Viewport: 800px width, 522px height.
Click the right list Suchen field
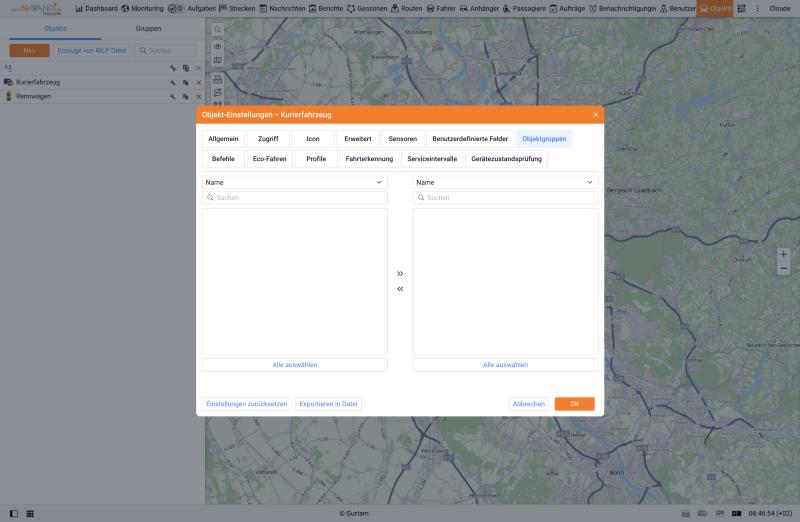[505, 197]
